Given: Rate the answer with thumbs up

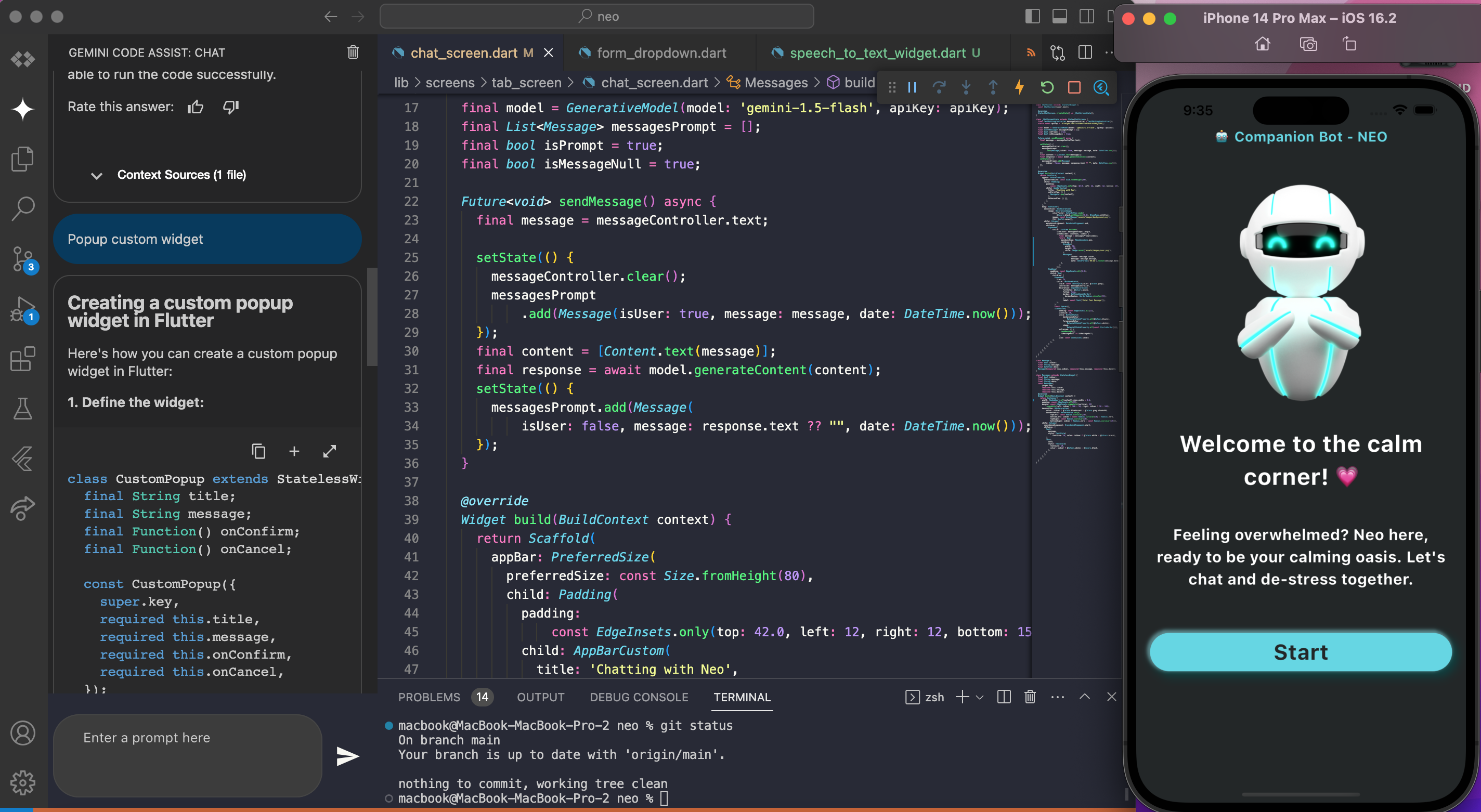Looking at the screenshot, I should click(x=196, y=107).
